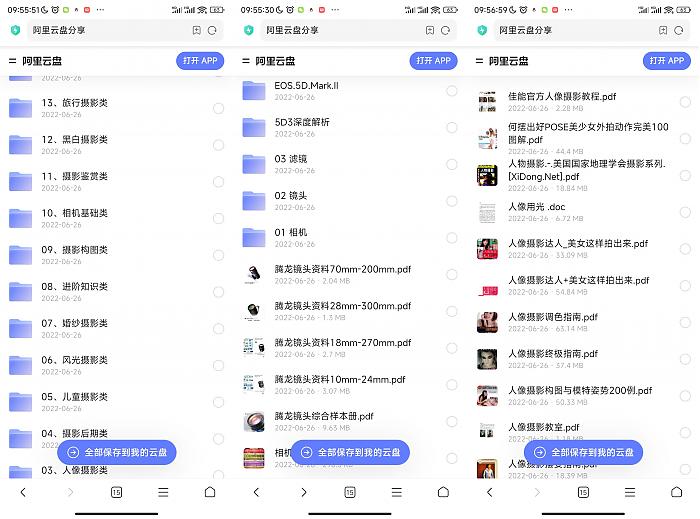
Task: Open the browser menu icon in left screen's bottom bar
Action: [163, 492]
